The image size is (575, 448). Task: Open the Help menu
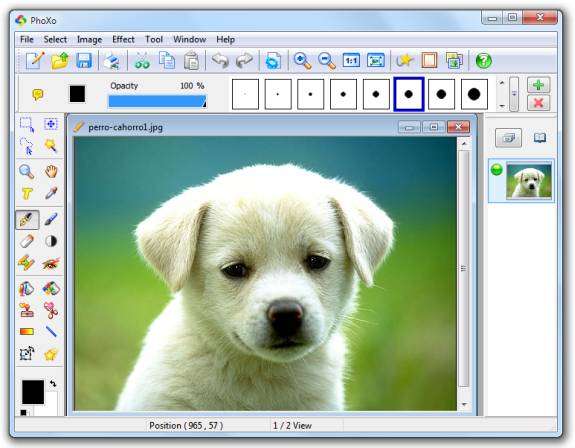(226, 39)
